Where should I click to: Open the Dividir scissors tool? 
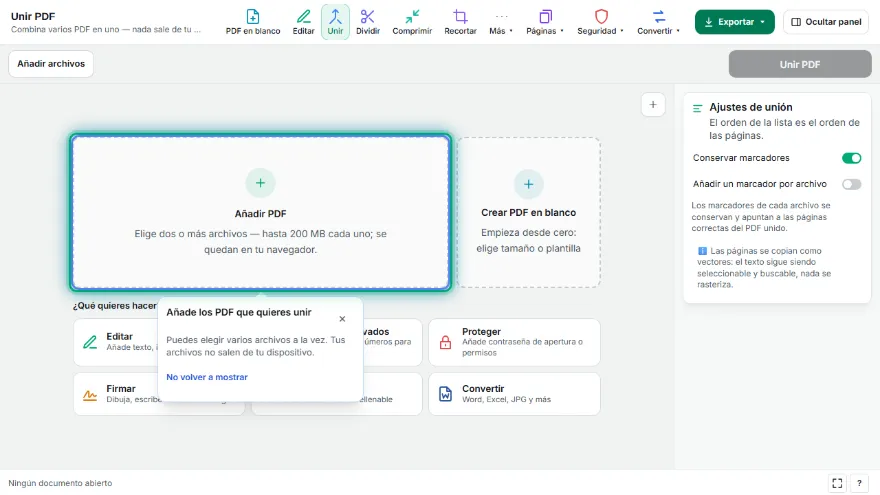coord(368,22)
